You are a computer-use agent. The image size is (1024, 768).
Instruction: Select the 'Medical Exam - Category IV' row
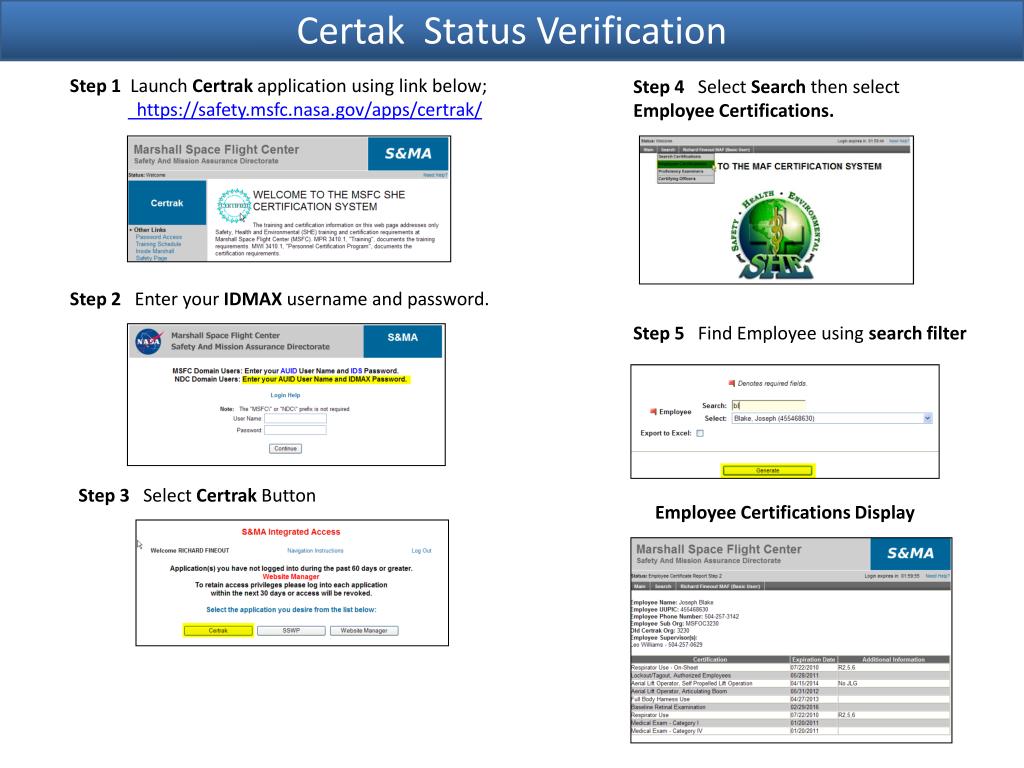tap(790, 731)
